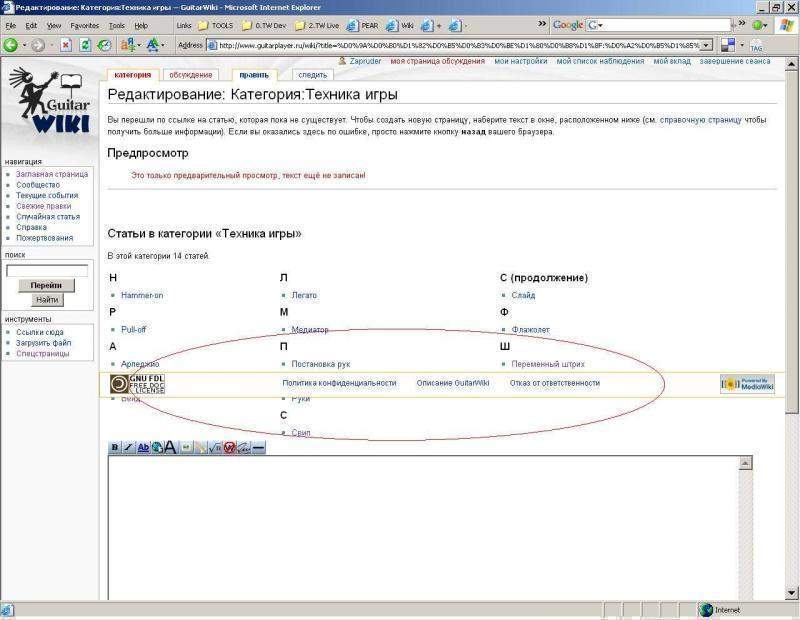
Task: Expand the Links bar overflow chevron
Action: pyautogui.click(x=542, y=24)
